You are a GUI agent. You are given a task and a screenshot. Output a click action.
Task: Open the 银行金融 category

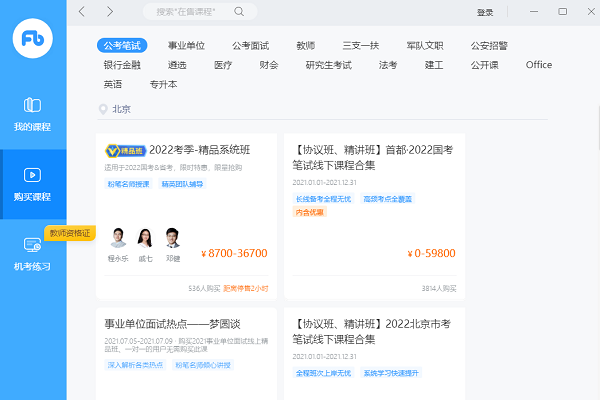pyautogui.click(x=121, y=65)
